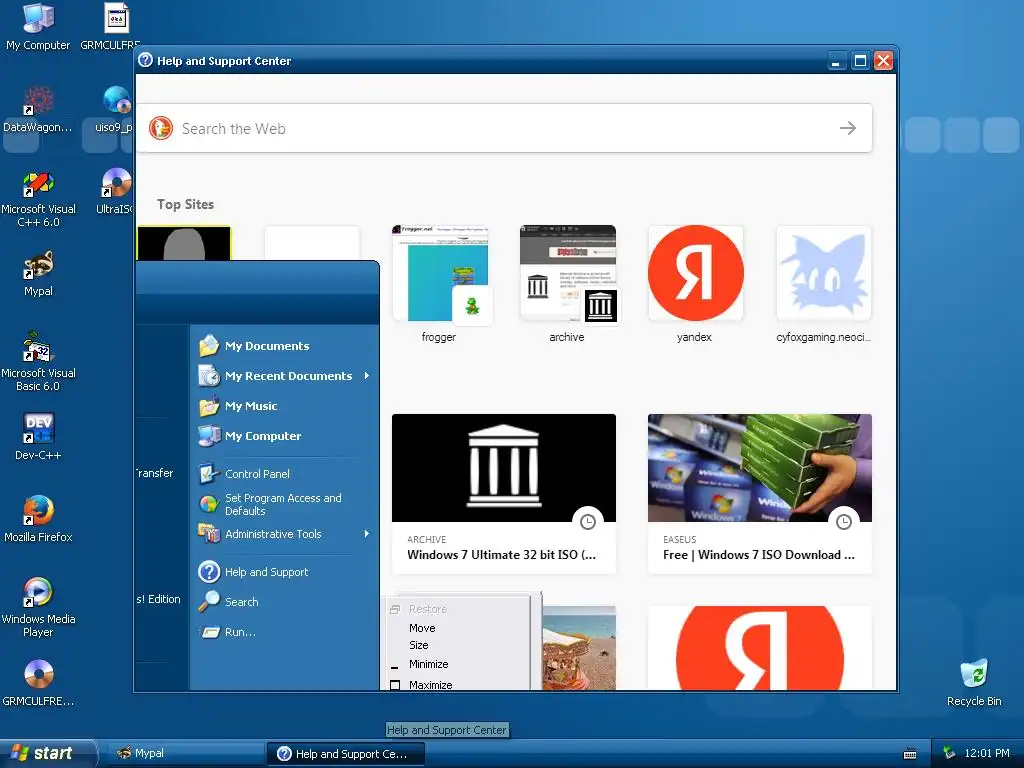Image resolution: width=1024 pixels, height=768 pixels.
Task: Launch Windows Media Player desktop icon
Action: [x=38, y=607]
